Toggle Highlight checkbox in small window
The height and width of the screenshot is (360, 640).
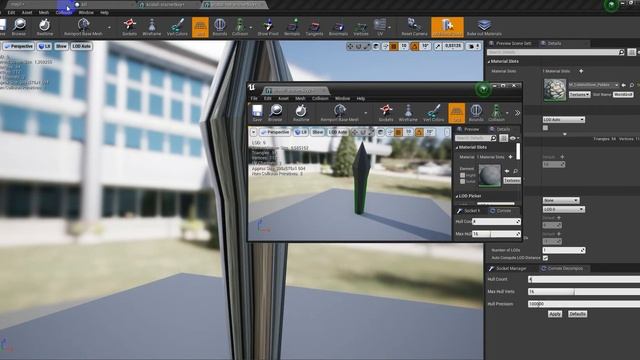pyautogui.click(x=462, y=175)
